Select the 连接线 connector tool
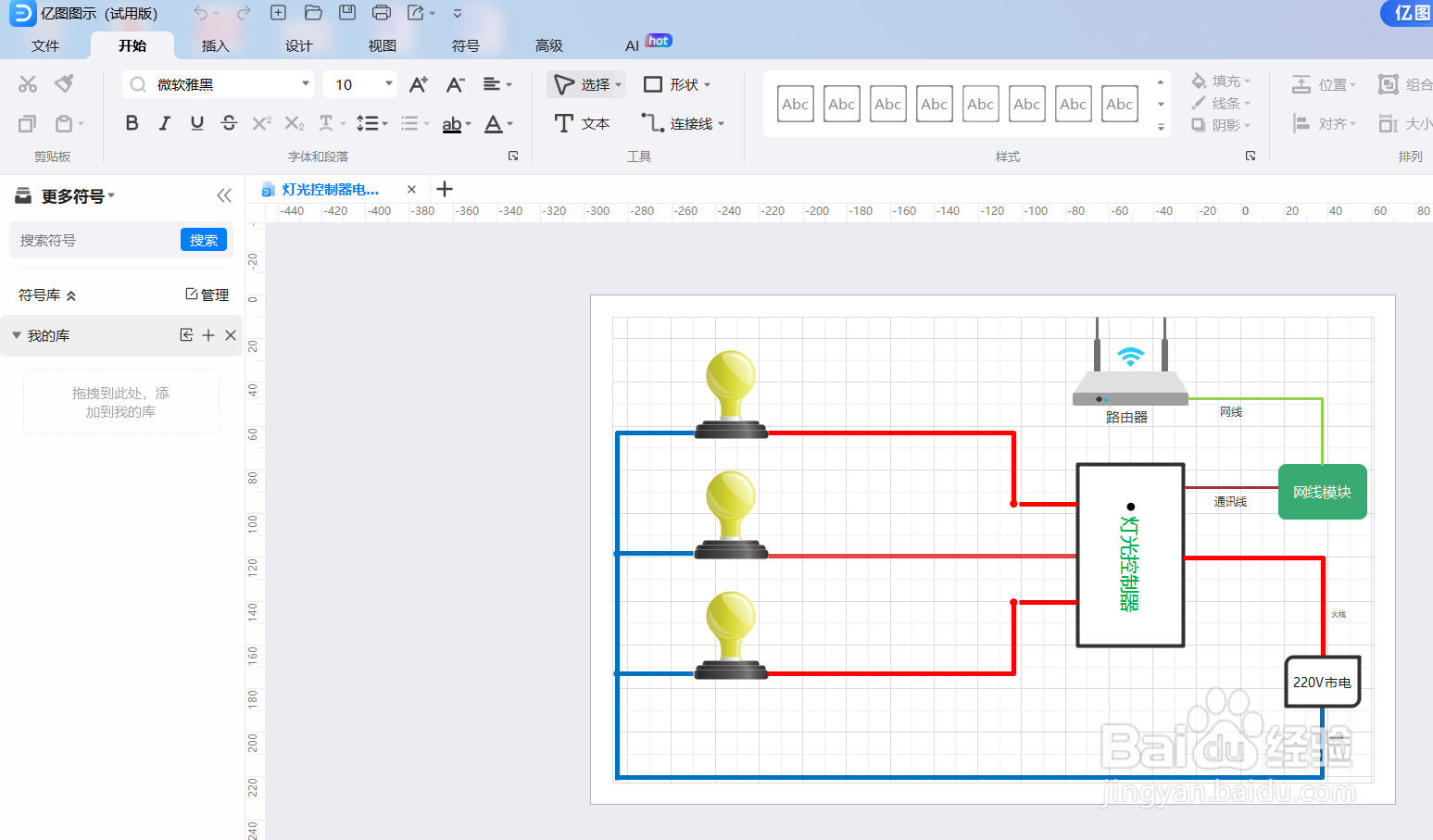The height and width of the screenshot is (840, 1433). [x=683, y=123]
